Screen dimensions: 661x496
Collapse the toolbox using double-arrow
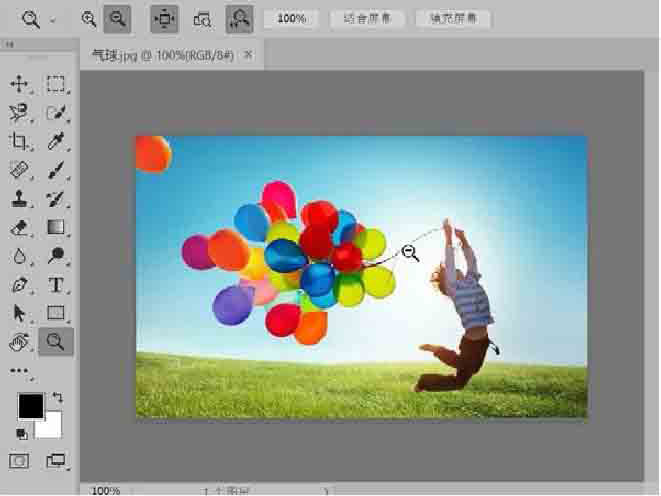(x=9, y=44)
